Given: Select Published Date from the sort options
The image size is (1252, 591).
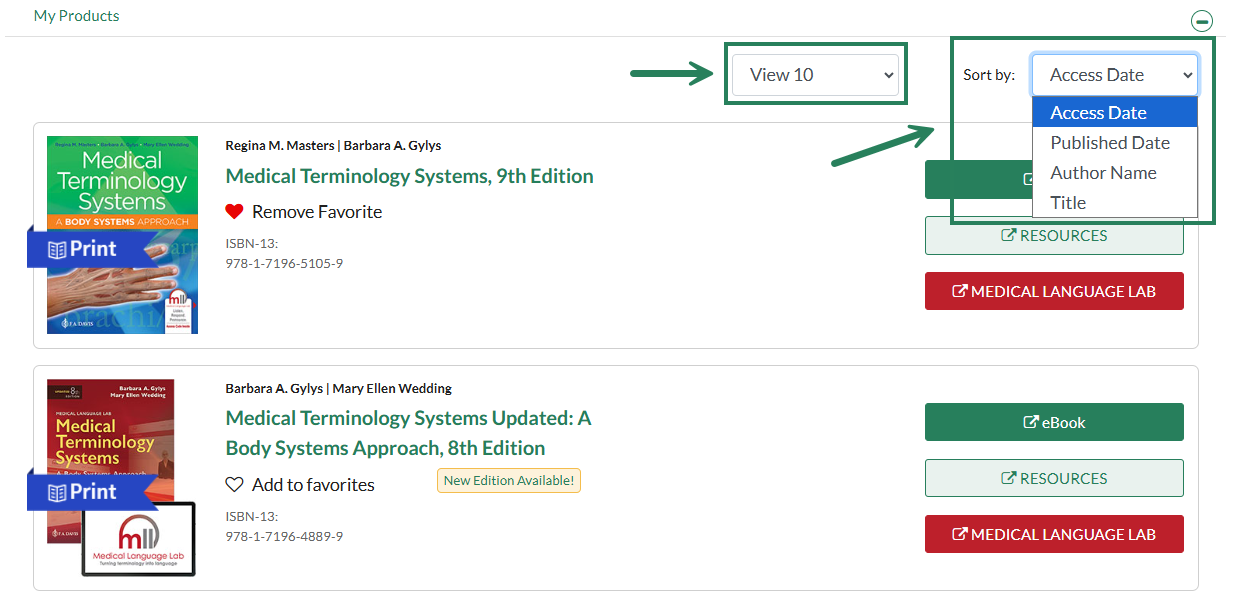Looking at the screenshot, I should 1110,142.
